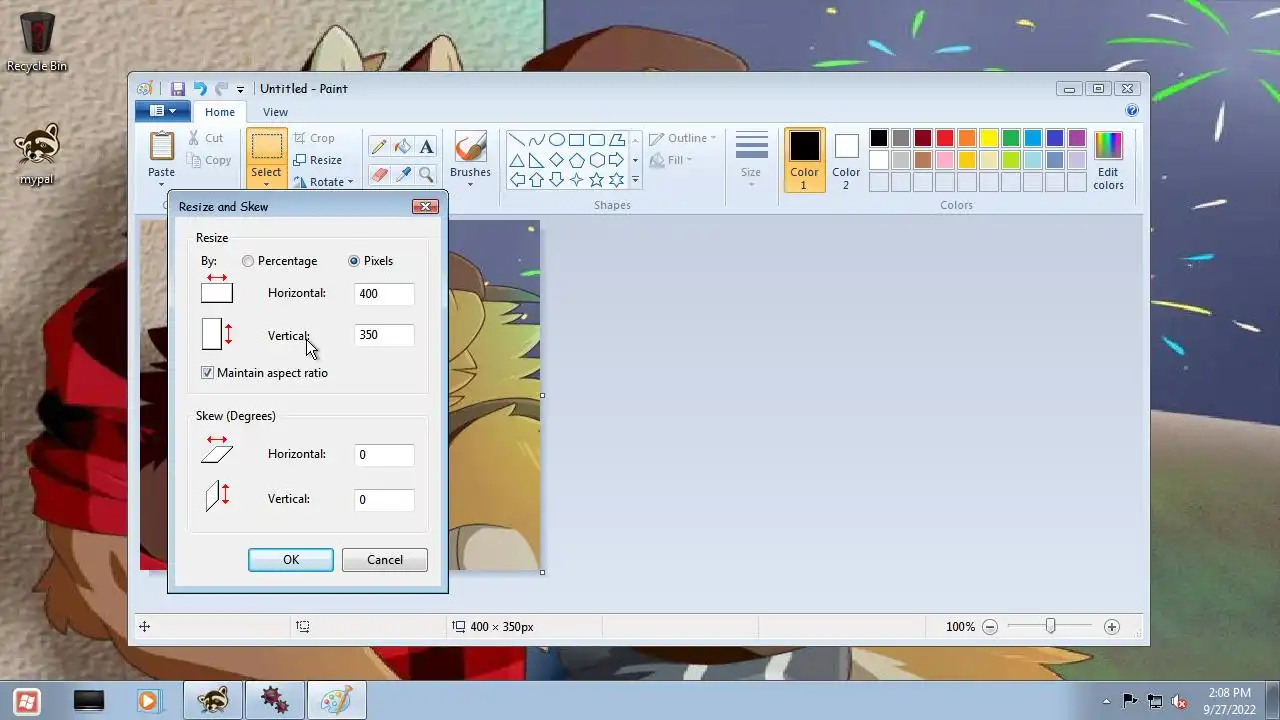Pick the red color swatch
Screen dimensions: 1280x720
(x=945, y=138)
